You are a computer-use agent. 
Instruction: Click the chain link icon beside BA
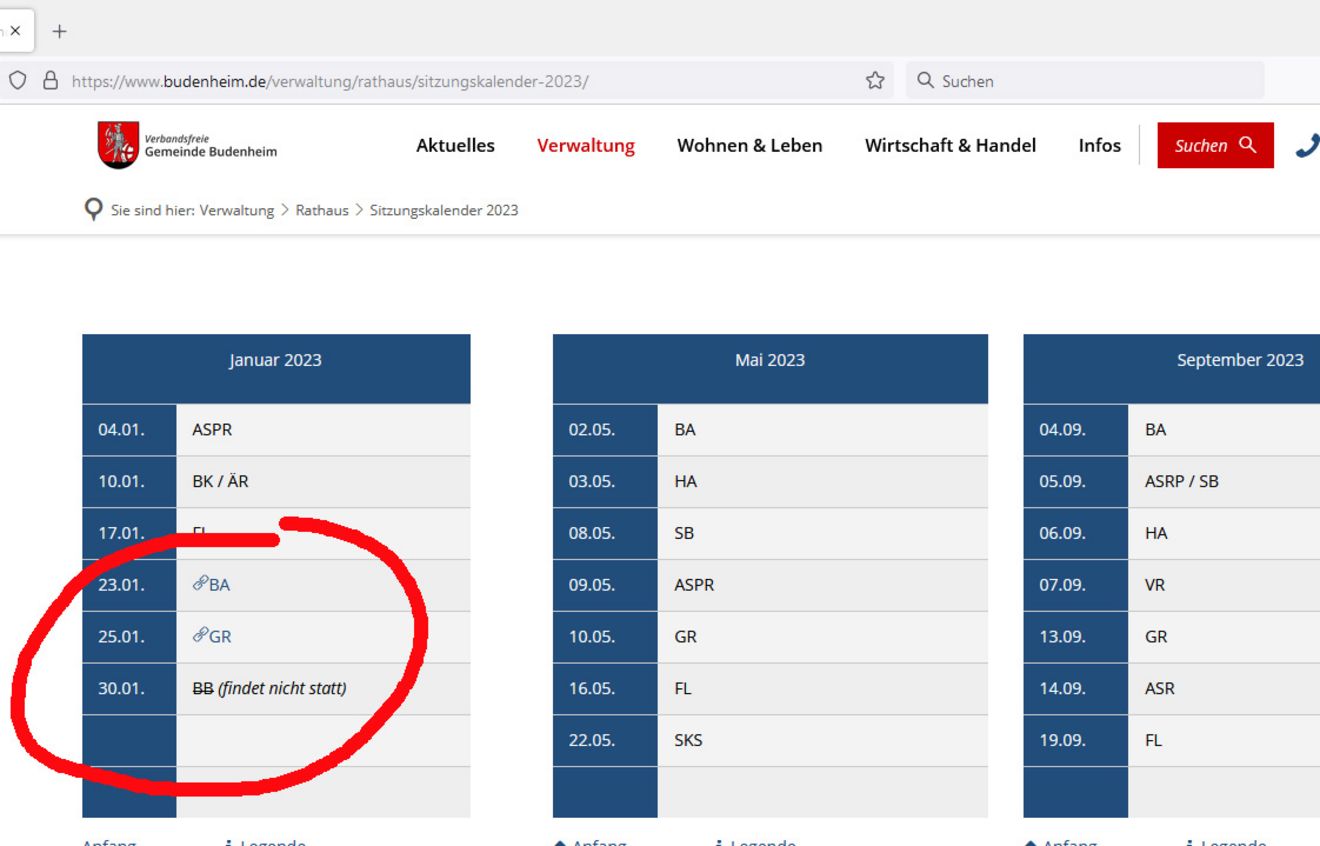click(200, 584)
